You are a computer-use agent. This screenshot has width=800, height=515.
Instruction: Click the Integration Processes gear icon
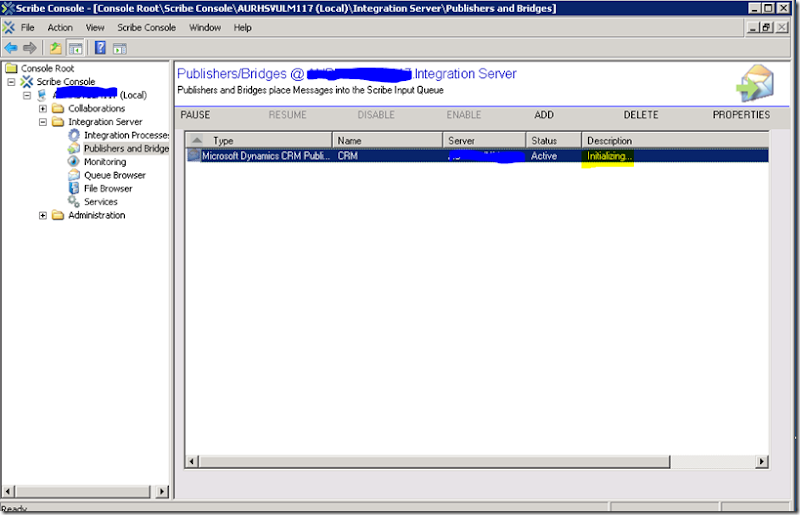[74, 135]
